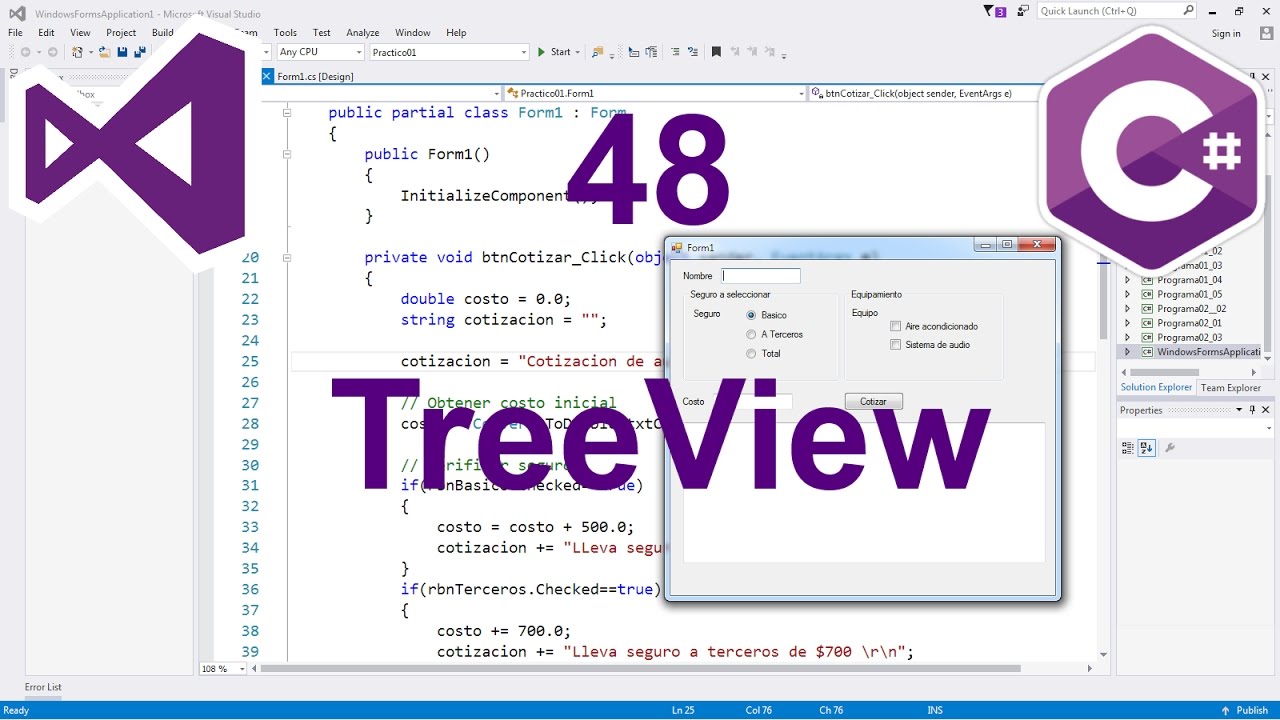
Task: Click the Navigate Forward toolbar arrow
Action: (x=51, y=52)
